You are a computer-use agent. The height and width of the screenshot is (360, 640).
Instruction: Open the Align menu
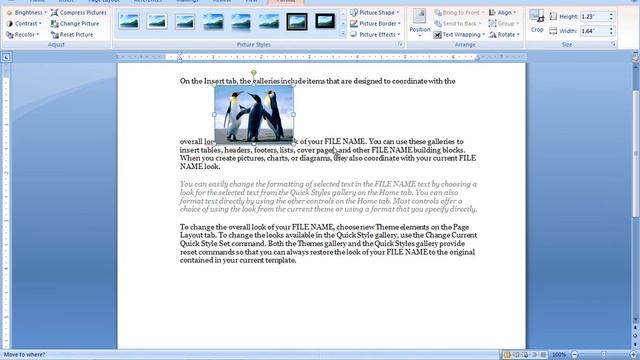(502, 13)
